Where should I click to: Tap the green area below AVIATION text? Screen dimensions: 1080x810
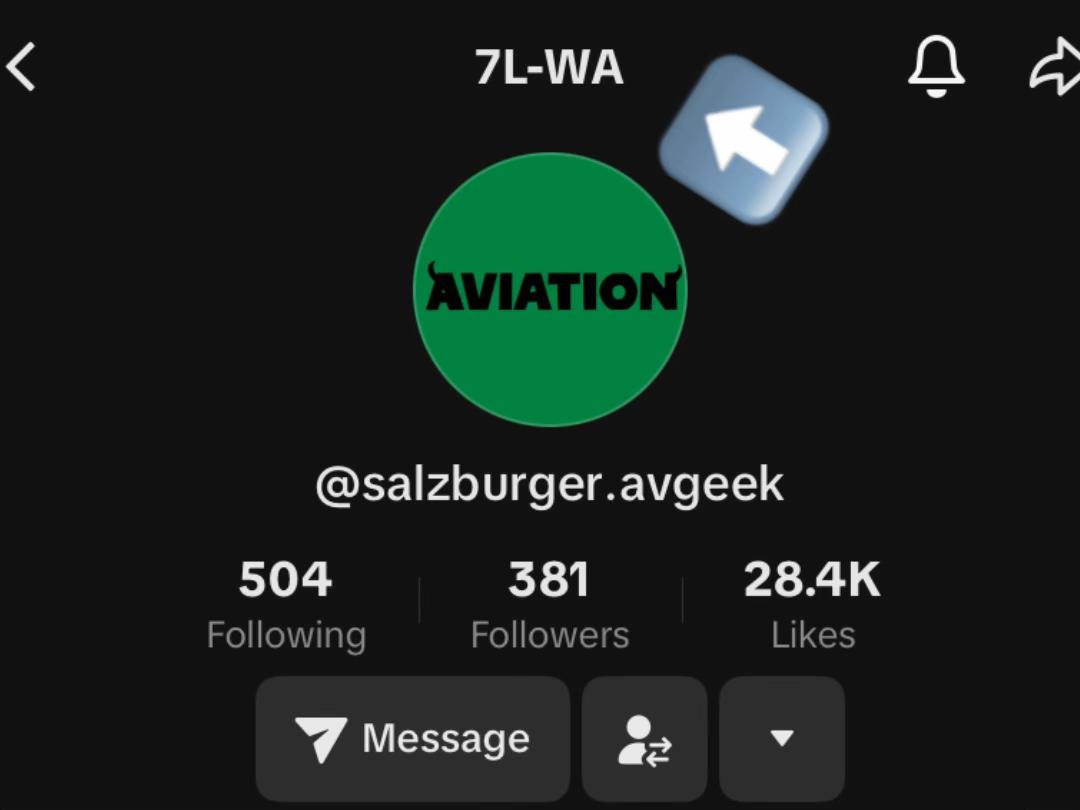pyautogui.click(x=550, y=365)
